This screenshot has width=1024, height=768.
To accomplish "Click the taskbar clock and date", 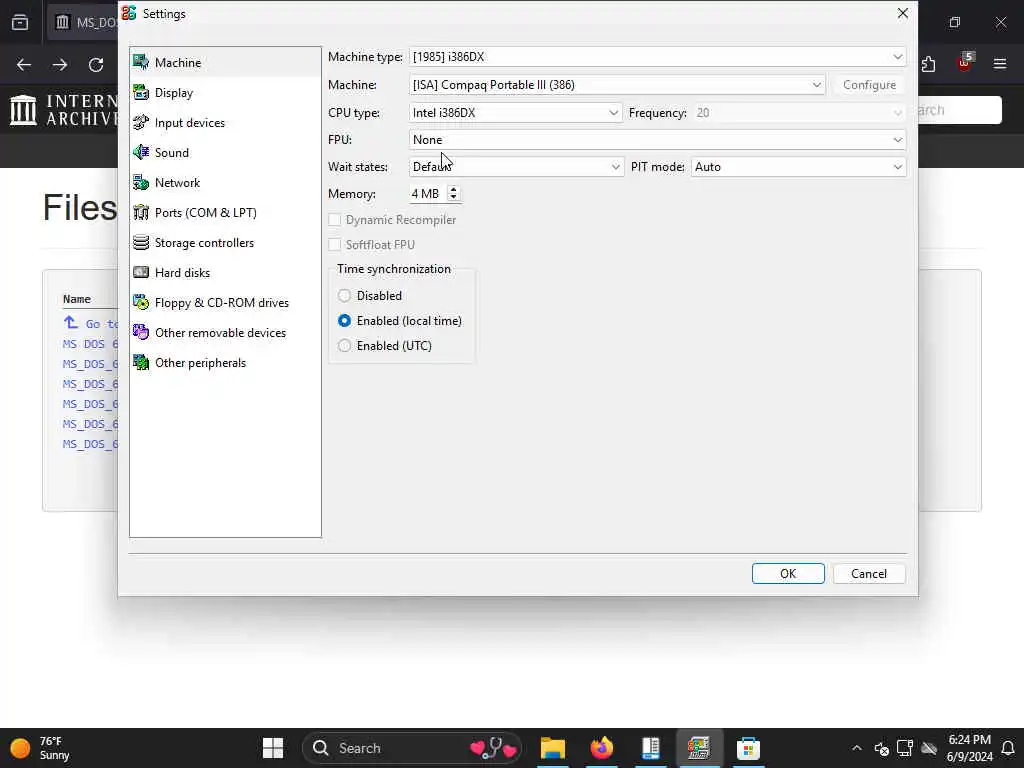I will (x=969, y=748).
